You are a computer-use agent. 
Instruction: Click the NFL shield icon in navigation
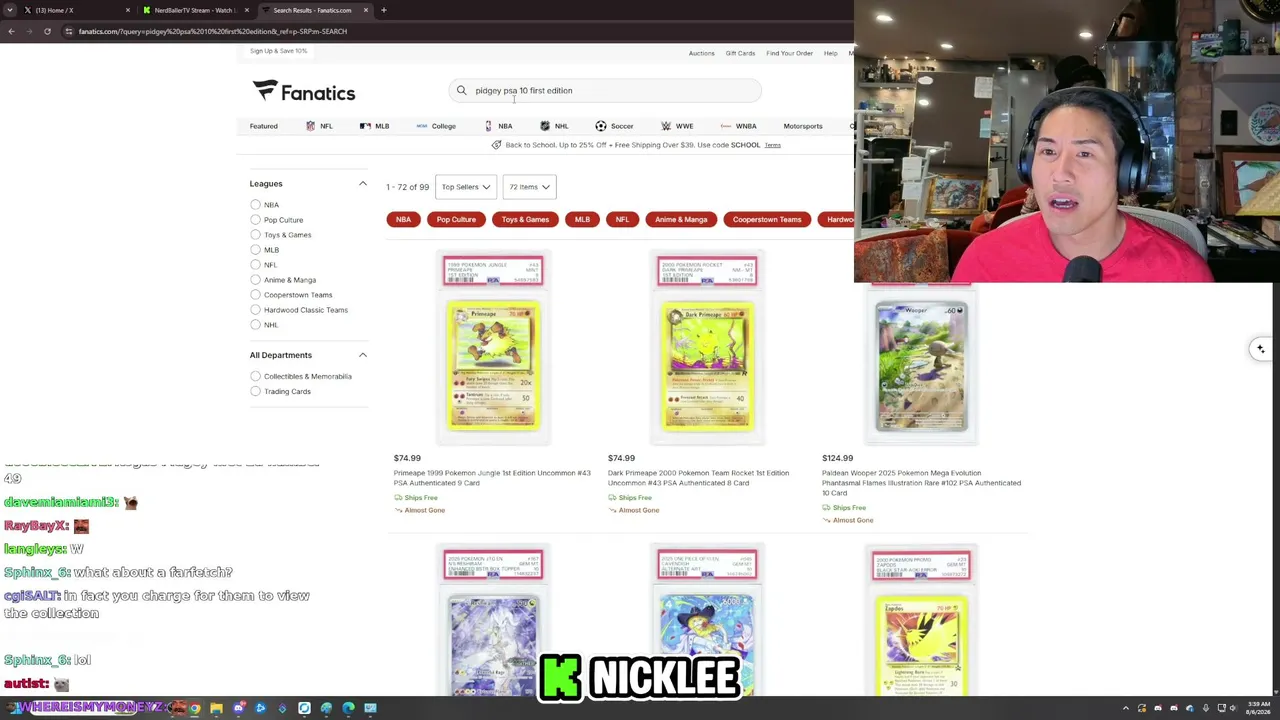coord(310,126)
